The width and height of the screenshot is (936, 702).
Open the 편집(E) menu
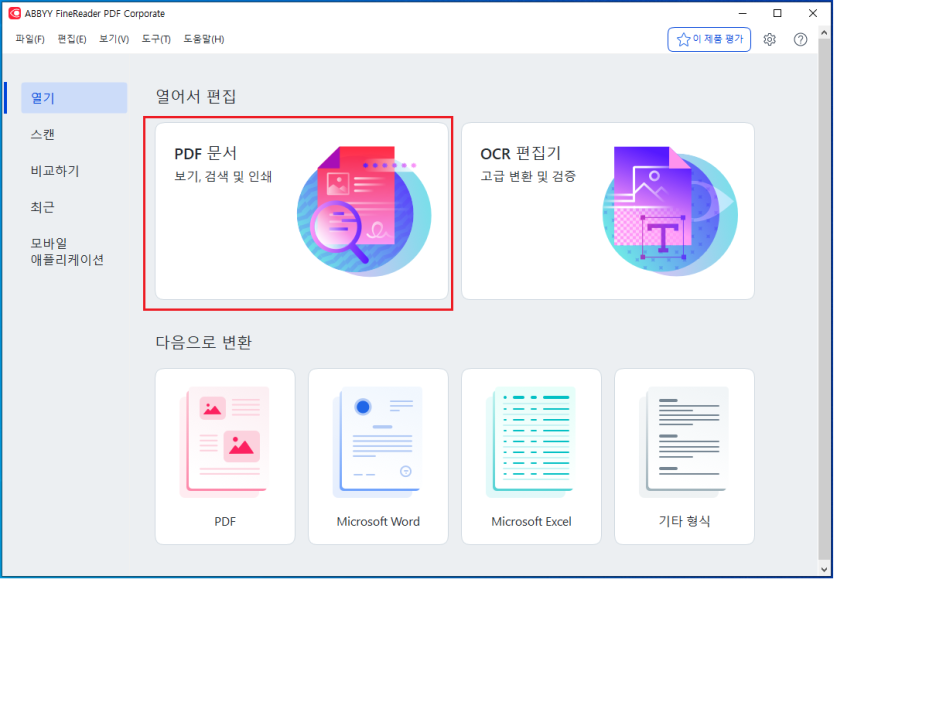[x=72, y=39]
